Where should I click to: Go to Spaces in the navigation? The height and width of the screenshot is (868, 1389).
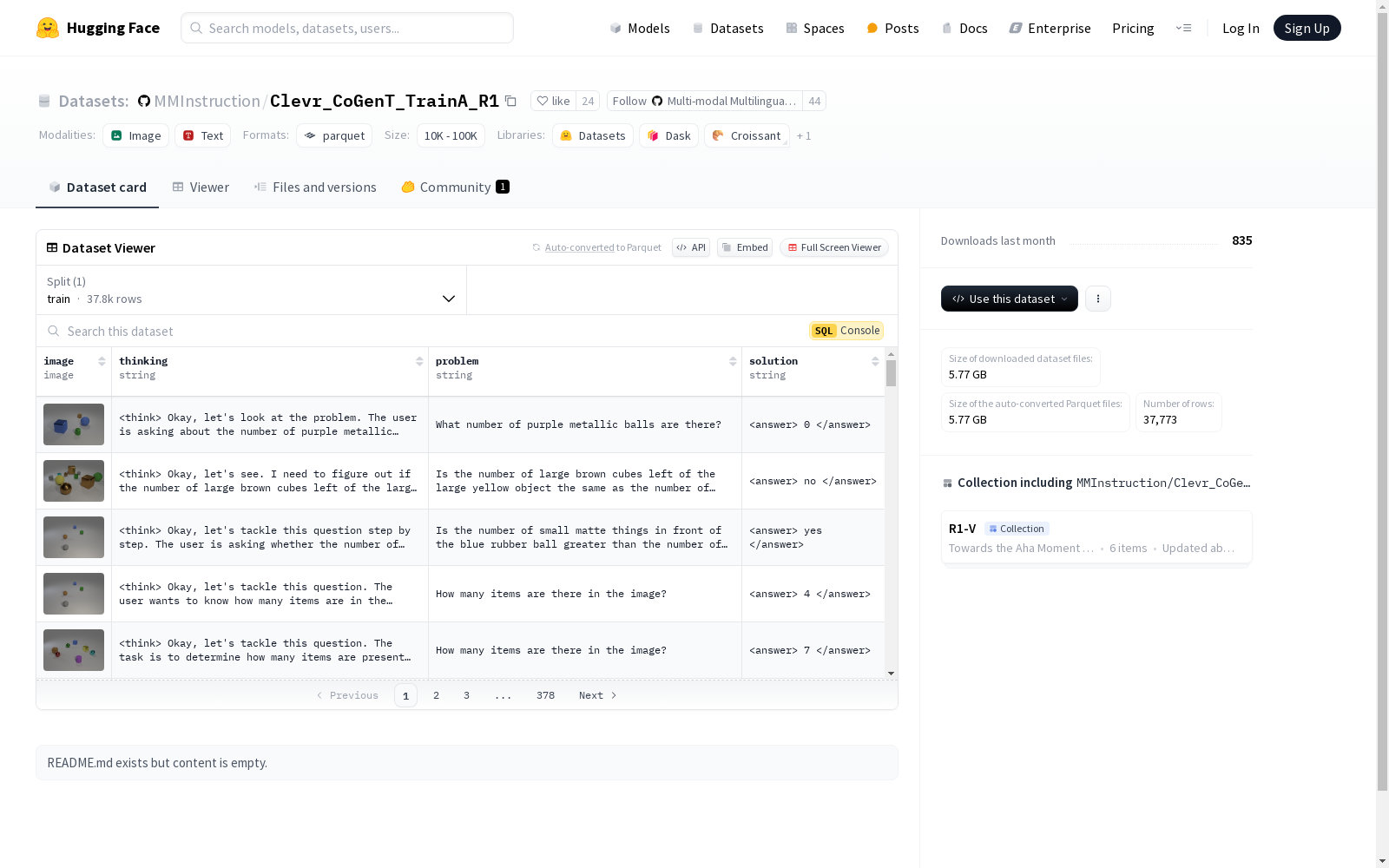815,28
